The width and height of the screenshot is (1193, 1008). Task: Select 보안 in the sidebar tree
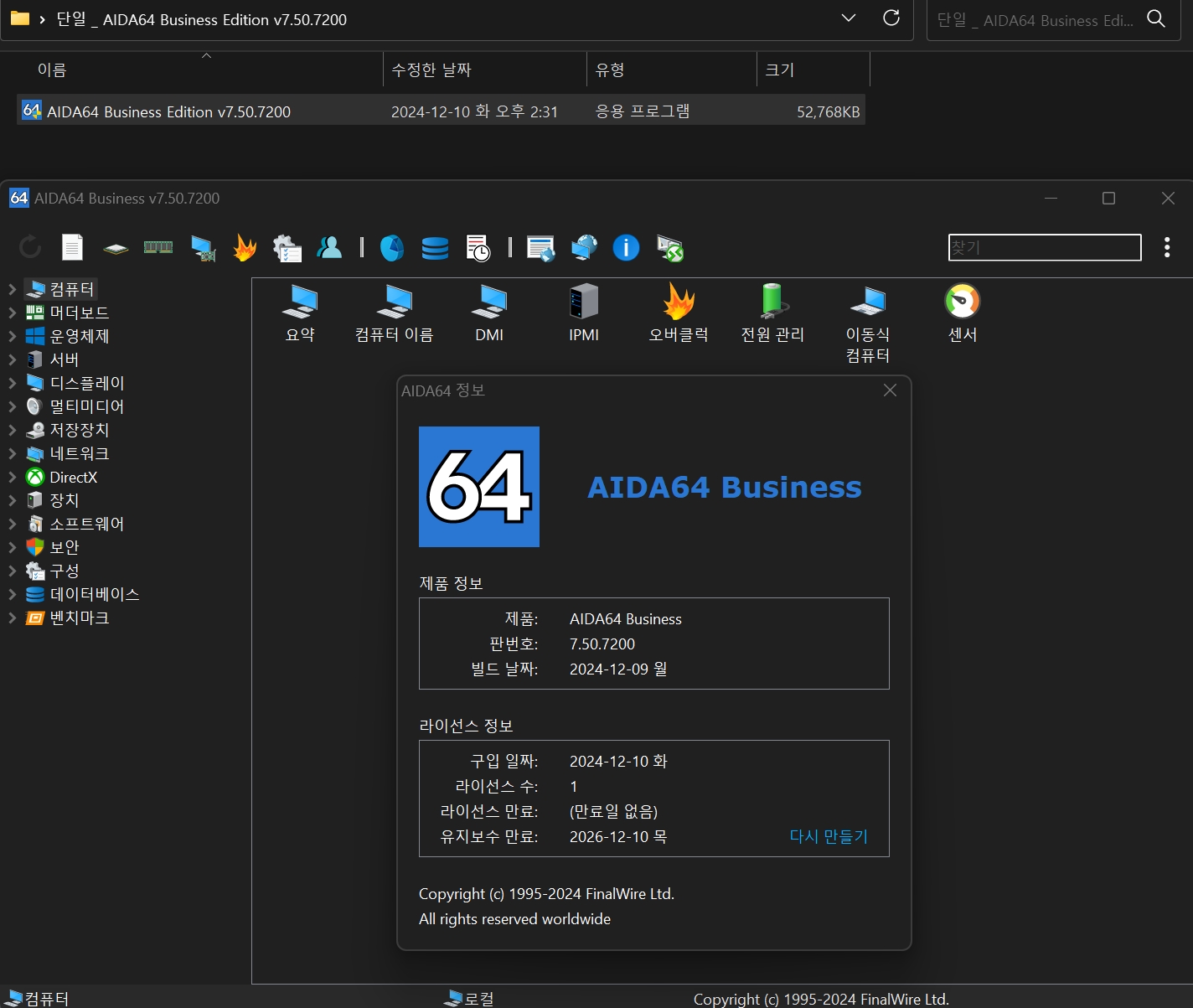[x=64, y=547]
